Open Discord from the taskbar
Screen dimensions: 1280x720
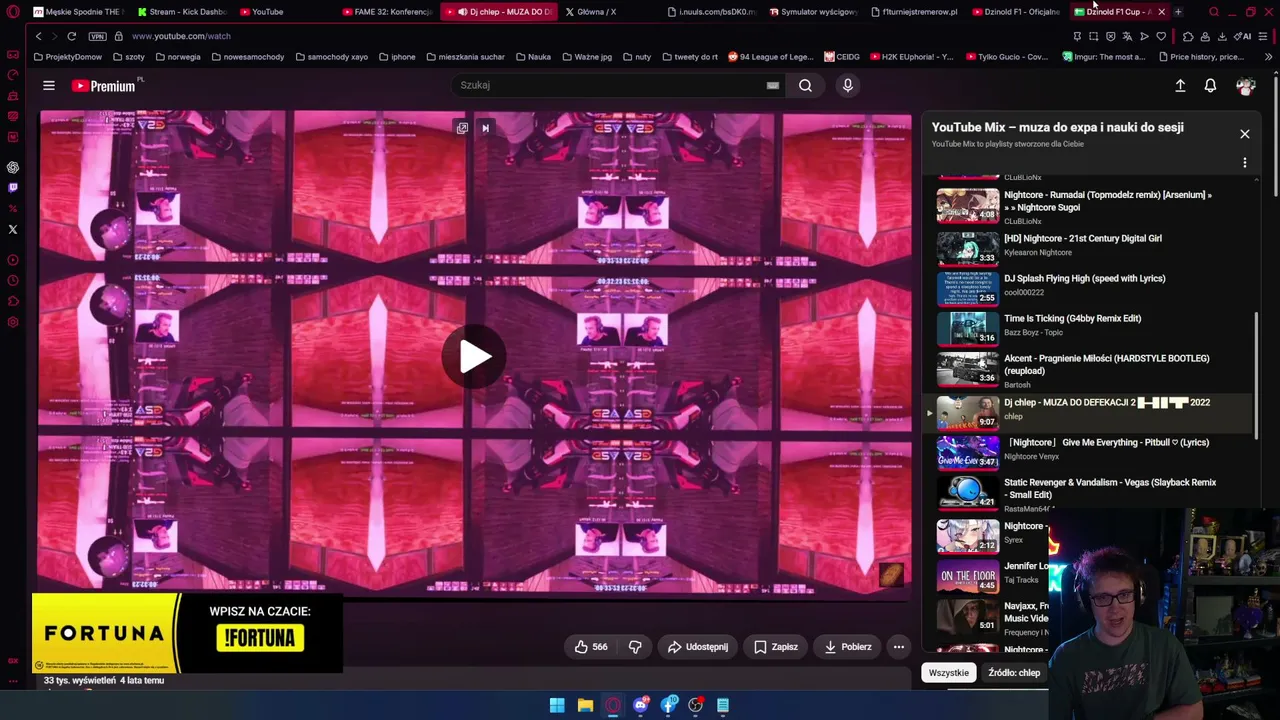coord(641,706)
